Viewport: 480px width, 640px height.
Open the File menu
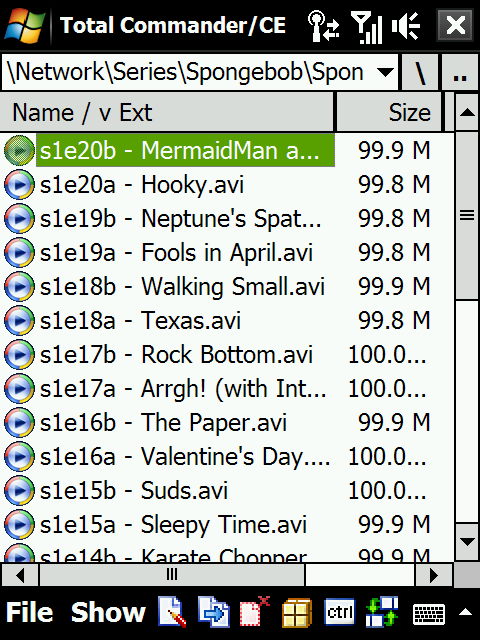(29, 613)
